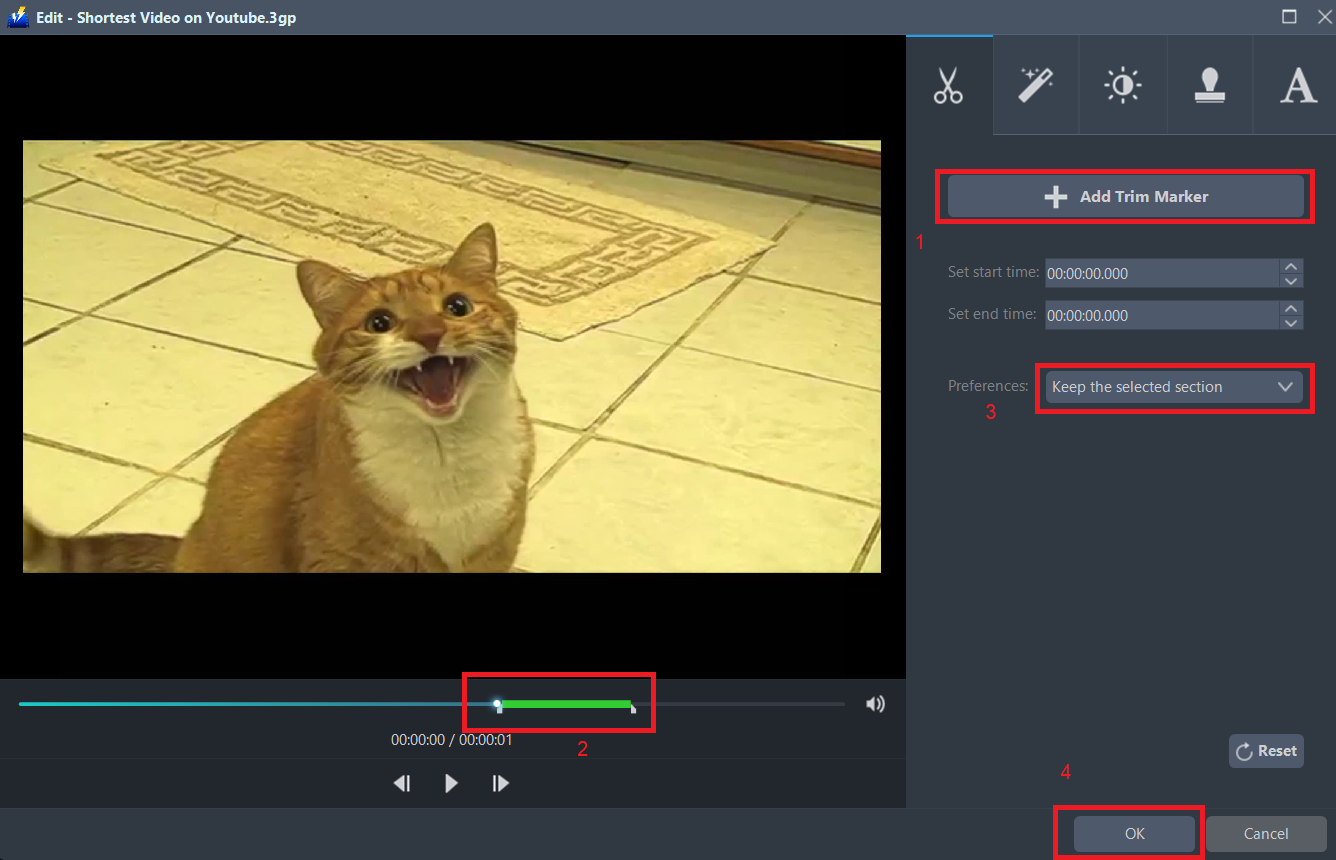Click the Set start time field

tap(1160, 273)
